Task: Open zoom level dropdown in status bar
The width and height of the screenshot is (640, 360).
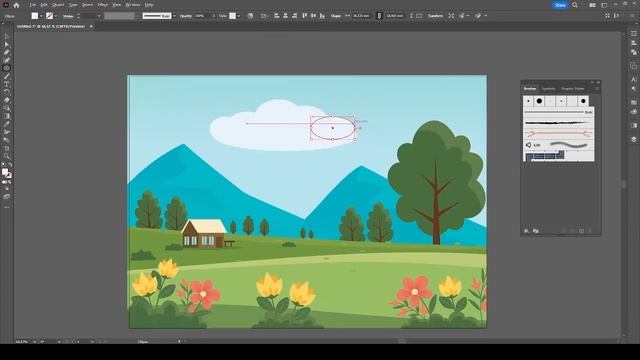Action: (x=34, y=341)
